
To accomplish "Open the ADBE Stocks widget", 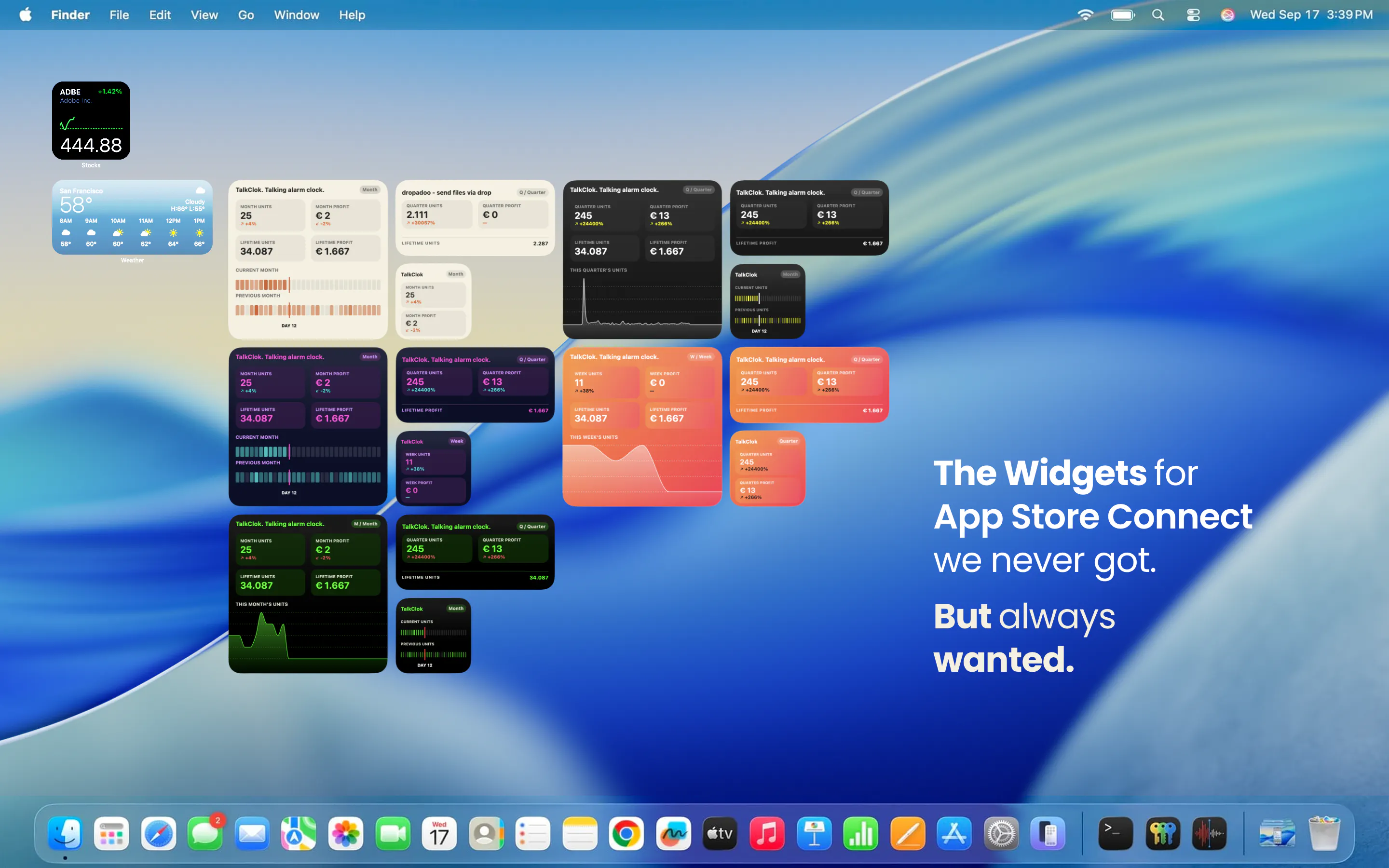I will pos(91,121).
